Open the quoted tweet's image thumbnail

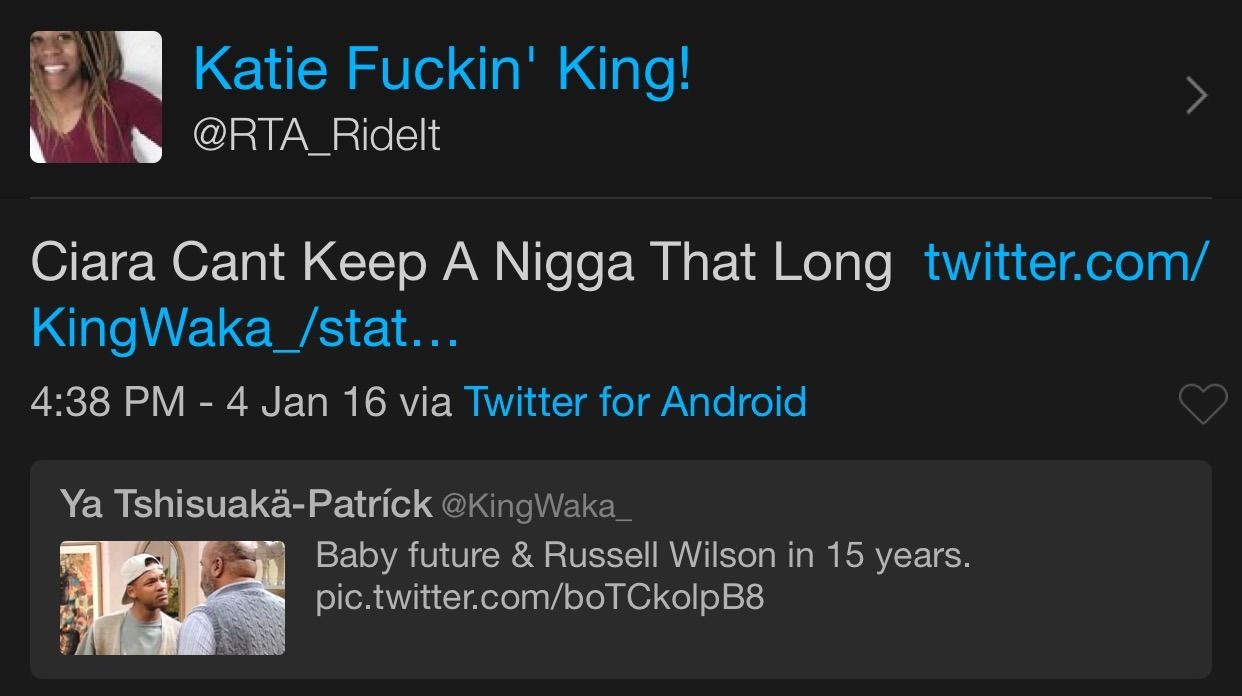[172, 598]
